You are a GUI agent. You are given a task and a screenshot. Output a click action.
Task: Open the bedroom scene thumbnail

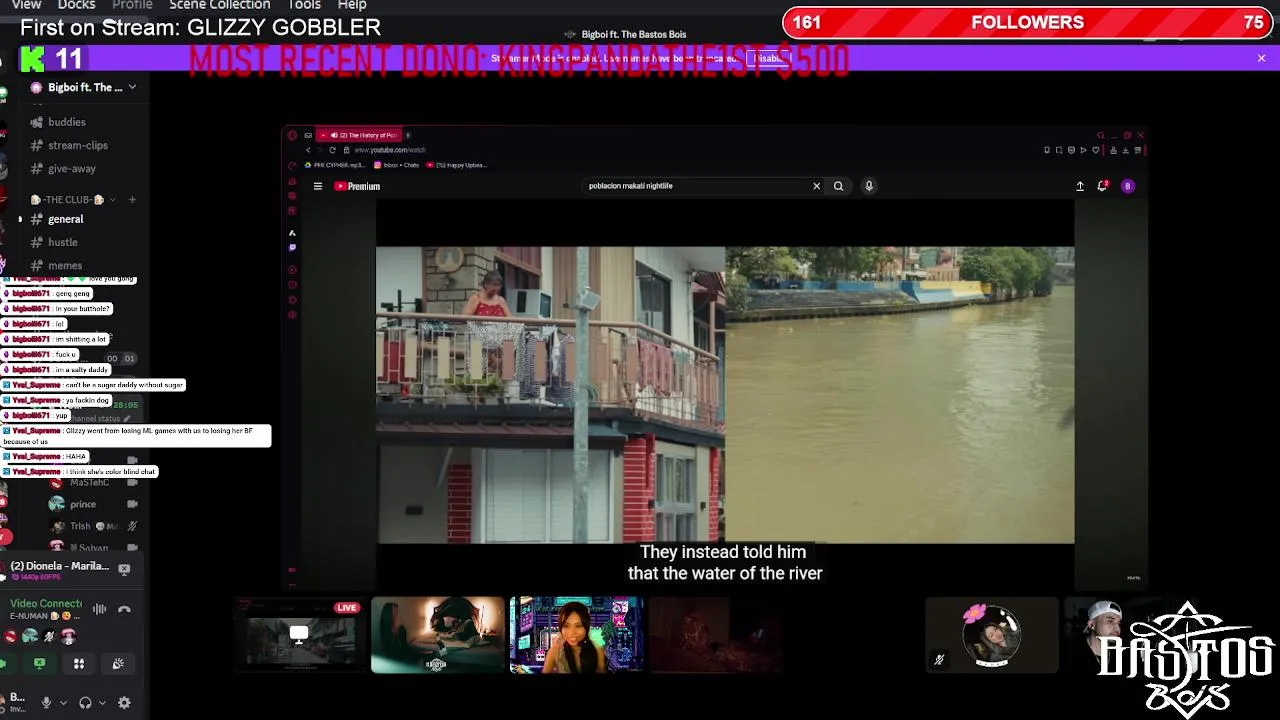tap(437, 635)
